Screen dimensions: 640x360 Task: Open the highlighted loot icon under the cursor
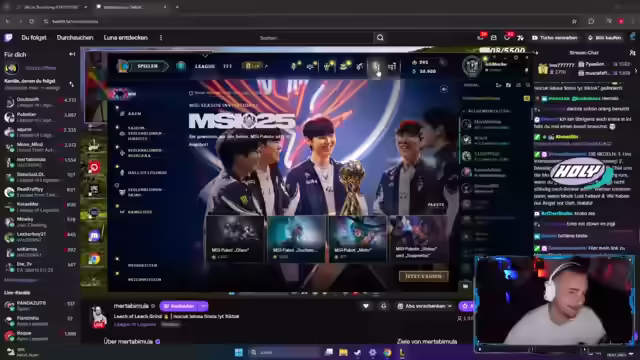(376, 67)
